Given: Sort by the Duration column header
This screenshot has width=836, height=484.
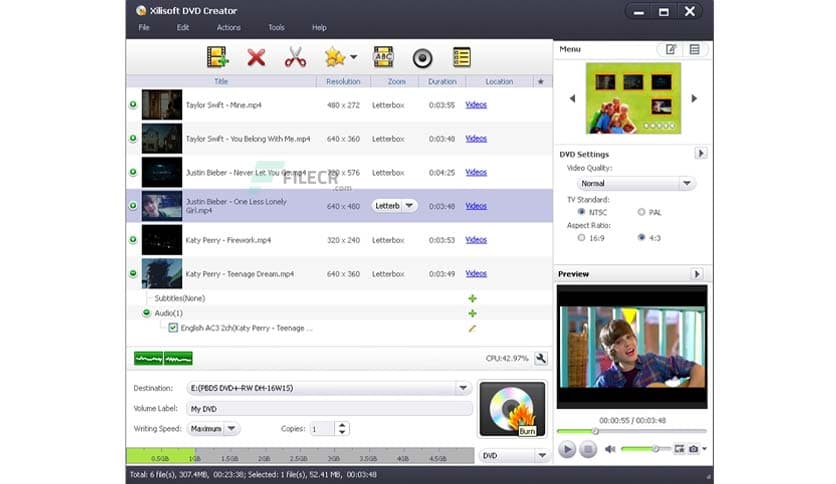Looking at the screenshot, I should click(442, 82).
